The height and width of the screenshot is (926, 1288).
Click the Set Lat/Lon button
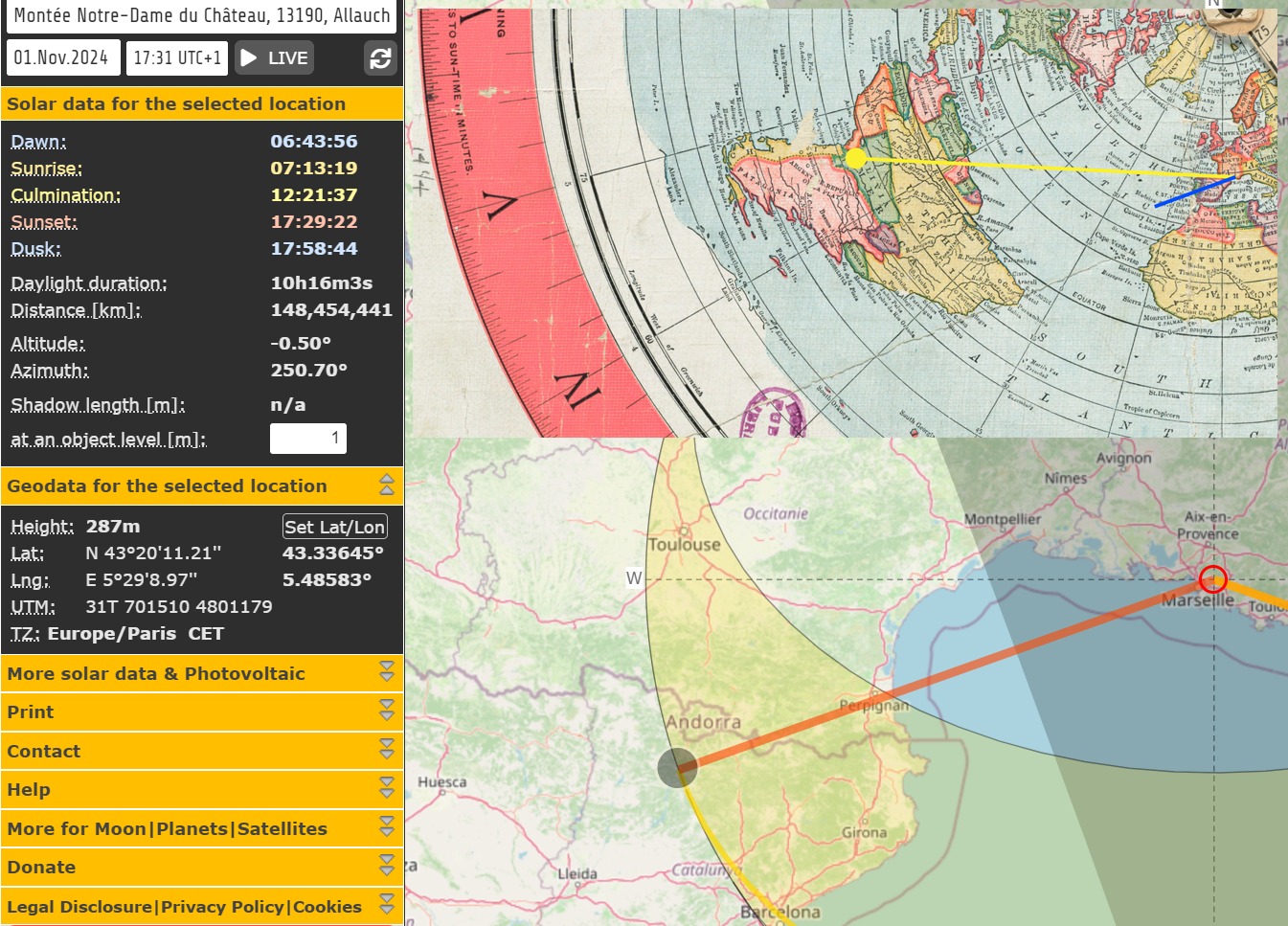pyautogui.click(x=335, y=527)
